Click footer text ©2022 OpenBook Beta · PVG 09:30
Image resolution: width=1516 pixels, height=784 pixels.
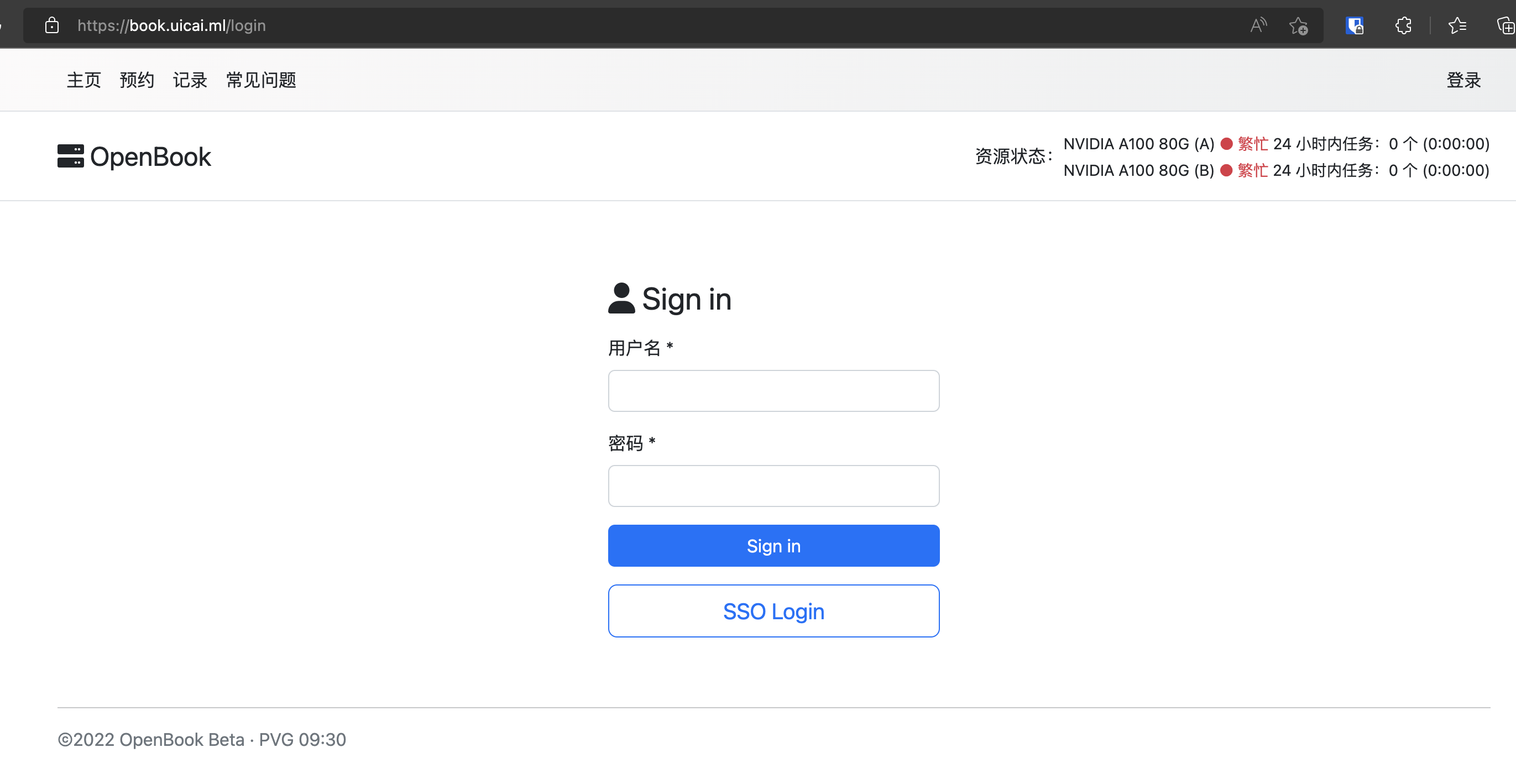[x=202, y=739]
